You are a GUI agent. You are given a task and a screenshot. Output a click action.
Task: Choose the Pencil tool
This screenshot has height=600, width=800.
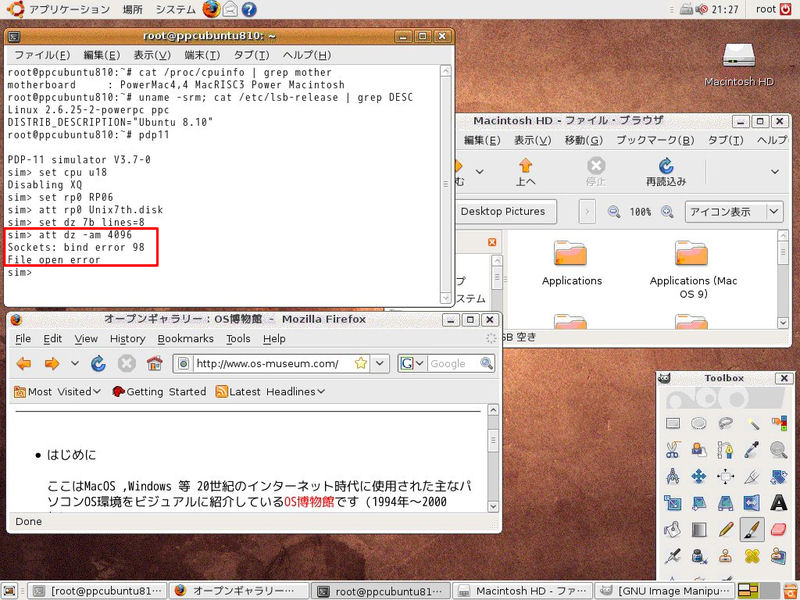(x=726, y=530)
